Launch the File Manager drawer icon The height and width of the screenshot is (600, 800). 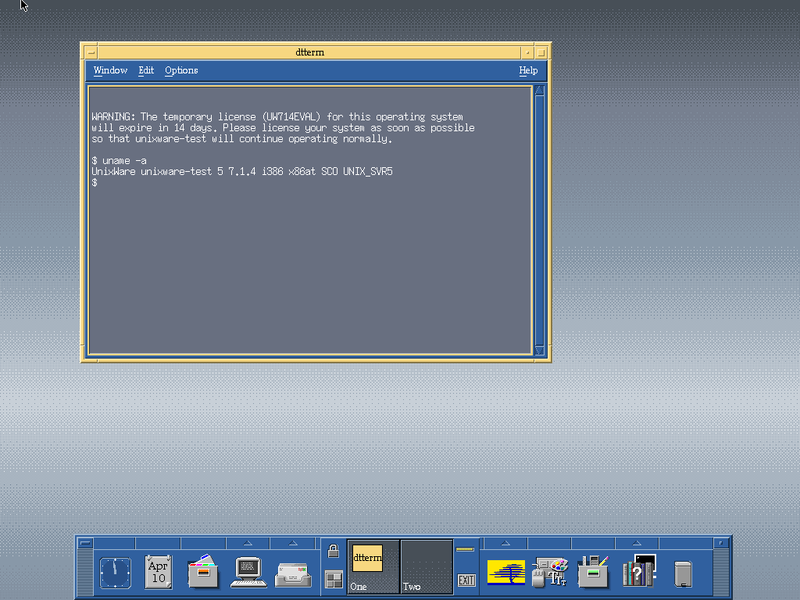coord(203,571)
